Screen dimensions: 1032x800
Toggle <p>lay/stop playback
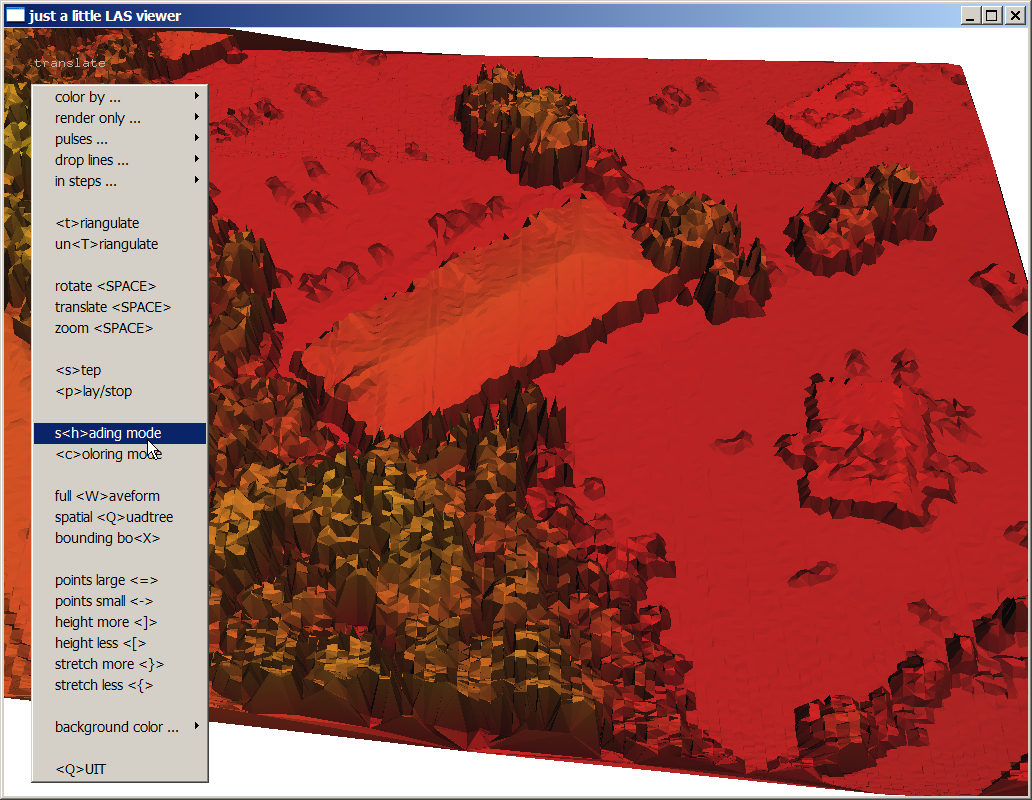pos(93,391)
